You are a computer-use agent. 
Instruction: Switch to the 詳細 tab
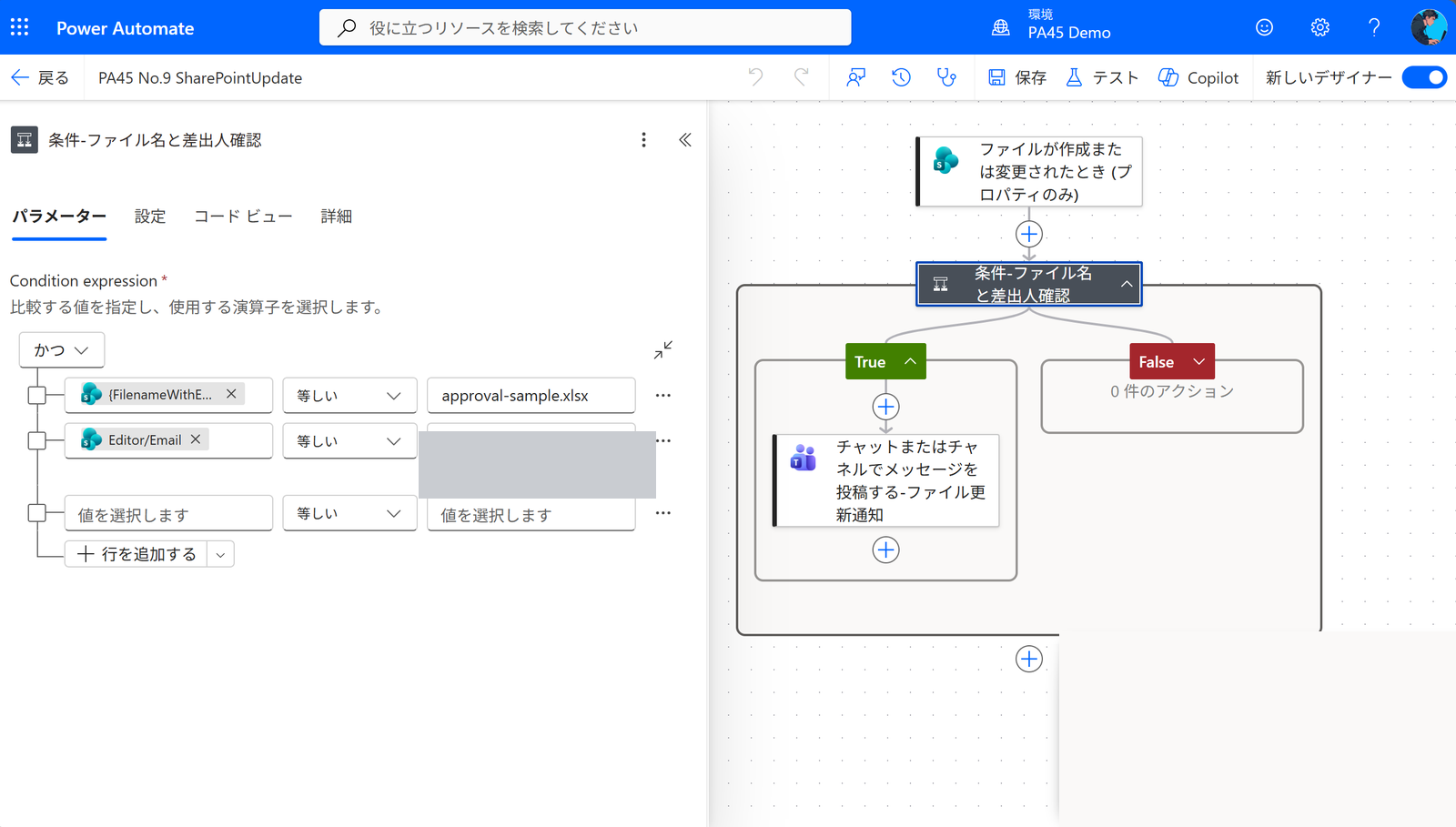pyautogui.click(x=336, y=217)
